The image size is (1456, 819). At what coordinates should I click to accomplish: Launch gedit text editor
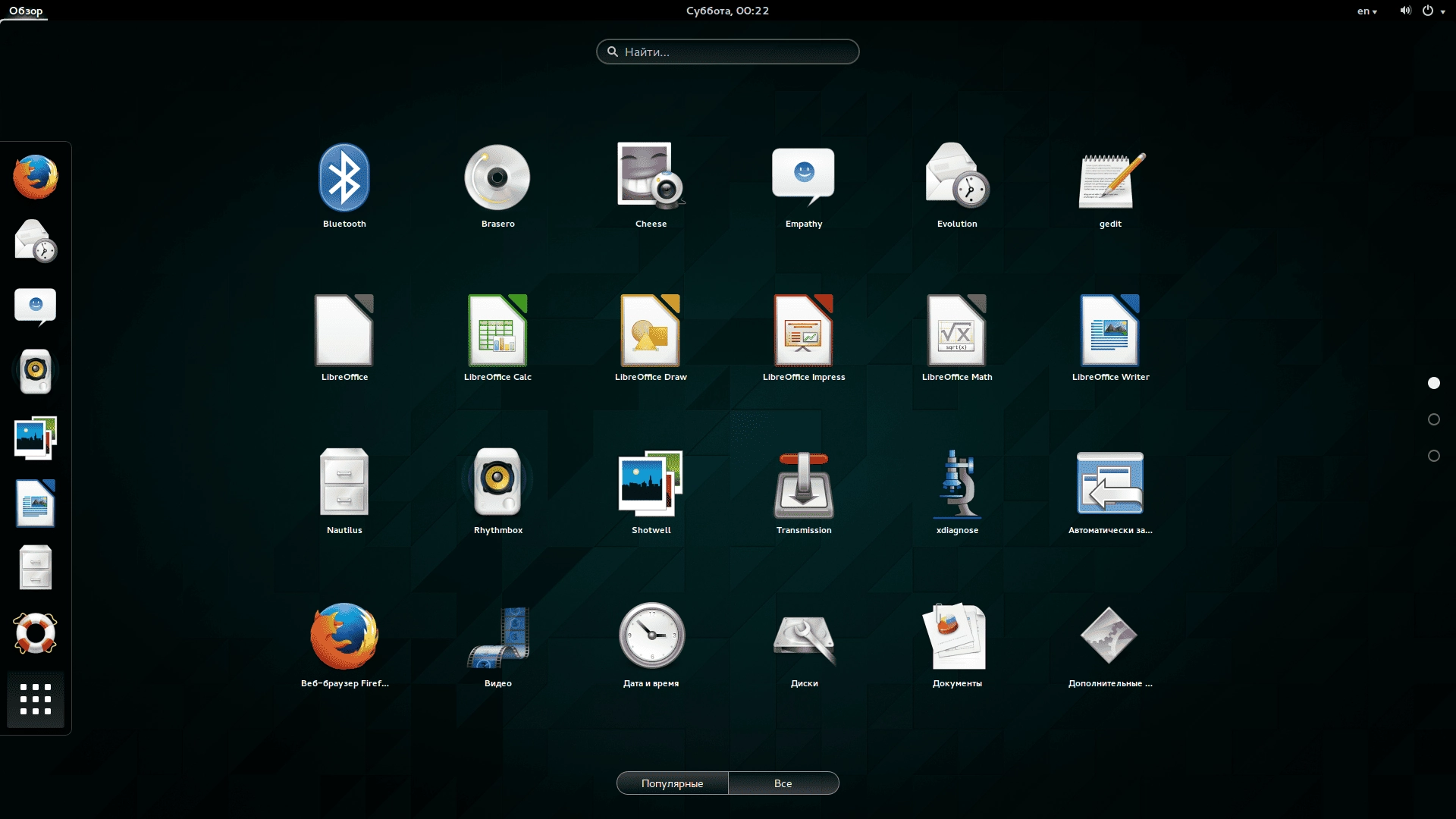pos(1110,180)
